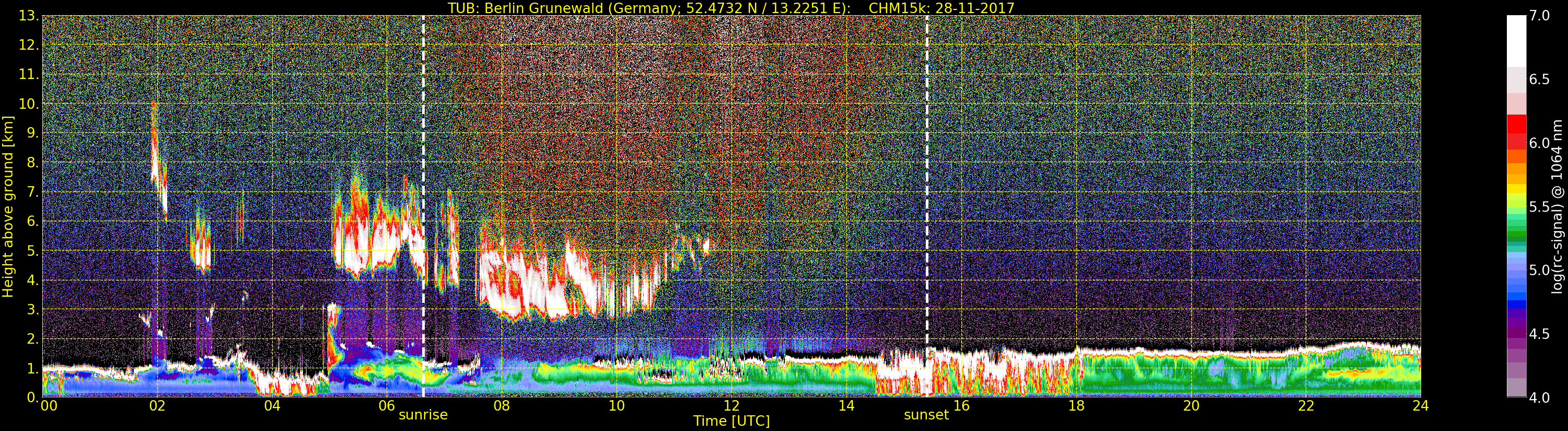Click the sunset label under the time axis
Image resolution: width=1568 pixels, height=431 pixels.
pyautogui.click(x=926, y=415)
